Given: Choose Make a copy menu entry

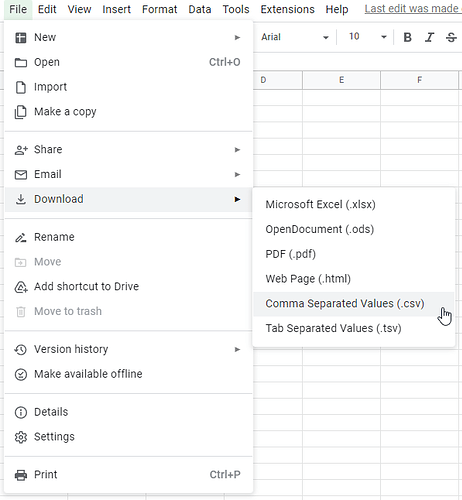Looking at the screenshot, I should 128,112.
